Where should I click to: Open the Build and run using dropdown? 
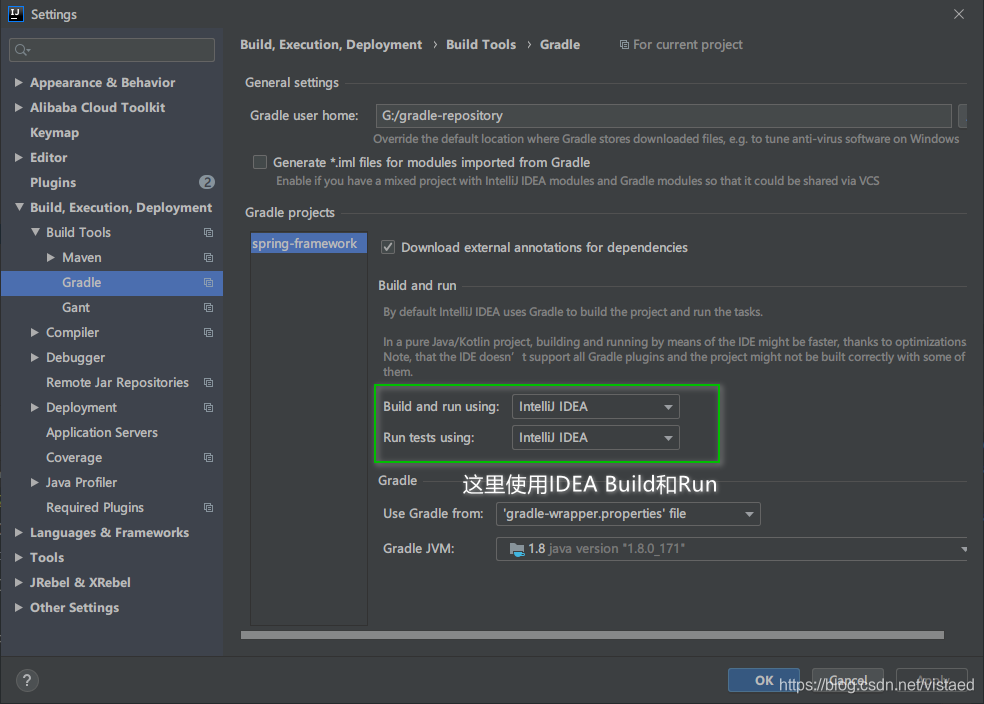coord(596,407)
